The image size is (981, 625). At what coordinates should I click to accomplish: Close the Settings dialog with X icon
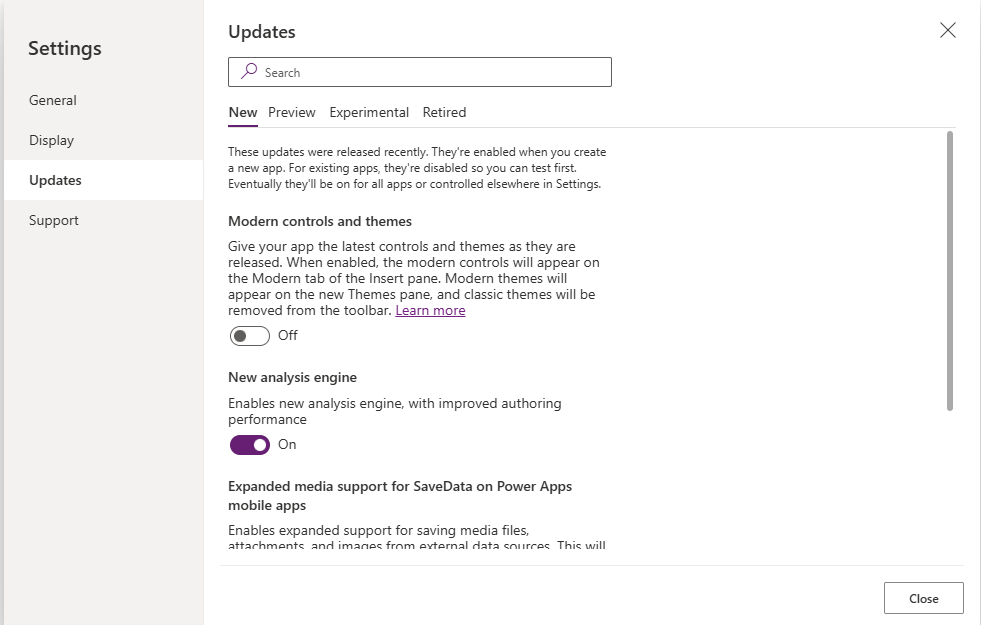click(947, 30)
